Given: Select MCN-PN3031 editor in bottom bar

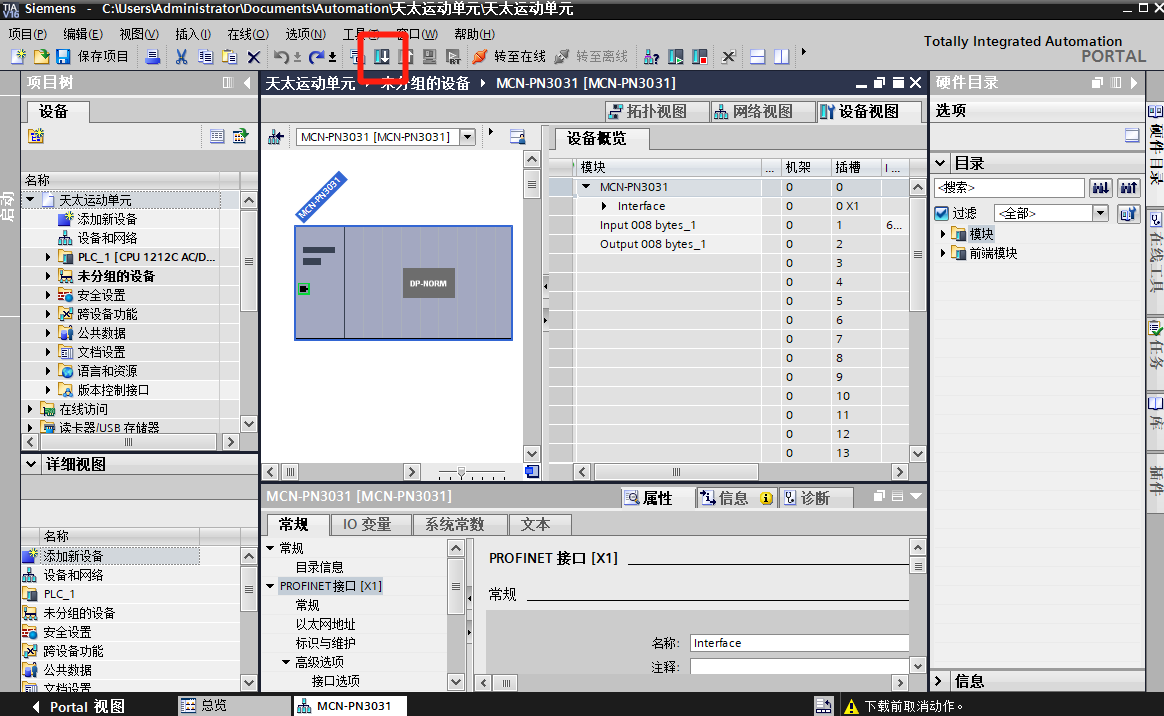Looking at the screenshot, I should 350,706.
